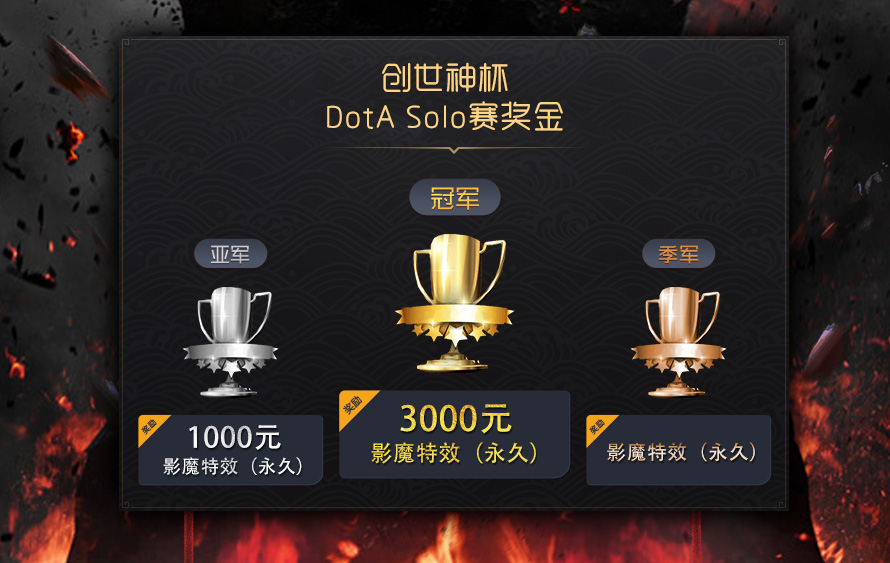Viewport: 890px width, 563px height.
Task: Click the 奖励 ribbon on the 季军 reward card
Action: tap(599, 429)
